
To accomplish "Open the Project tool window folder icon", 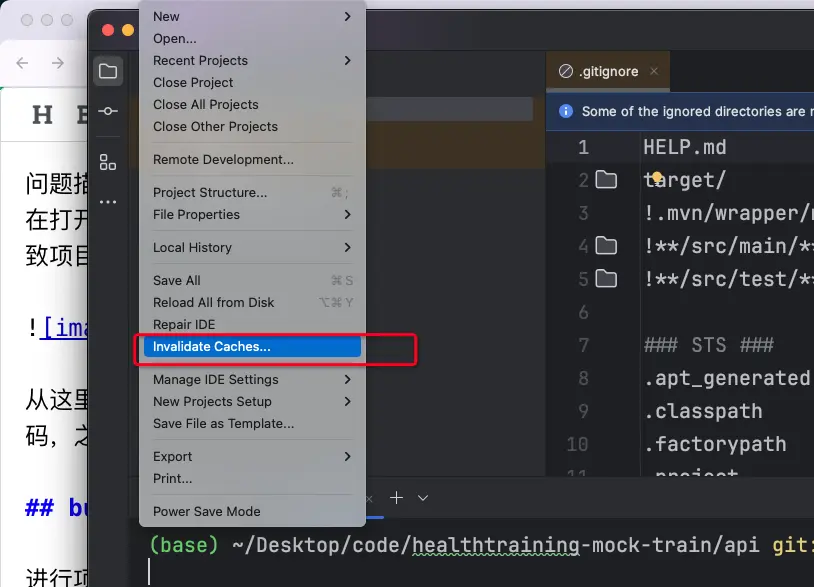I will coord(107,71).
